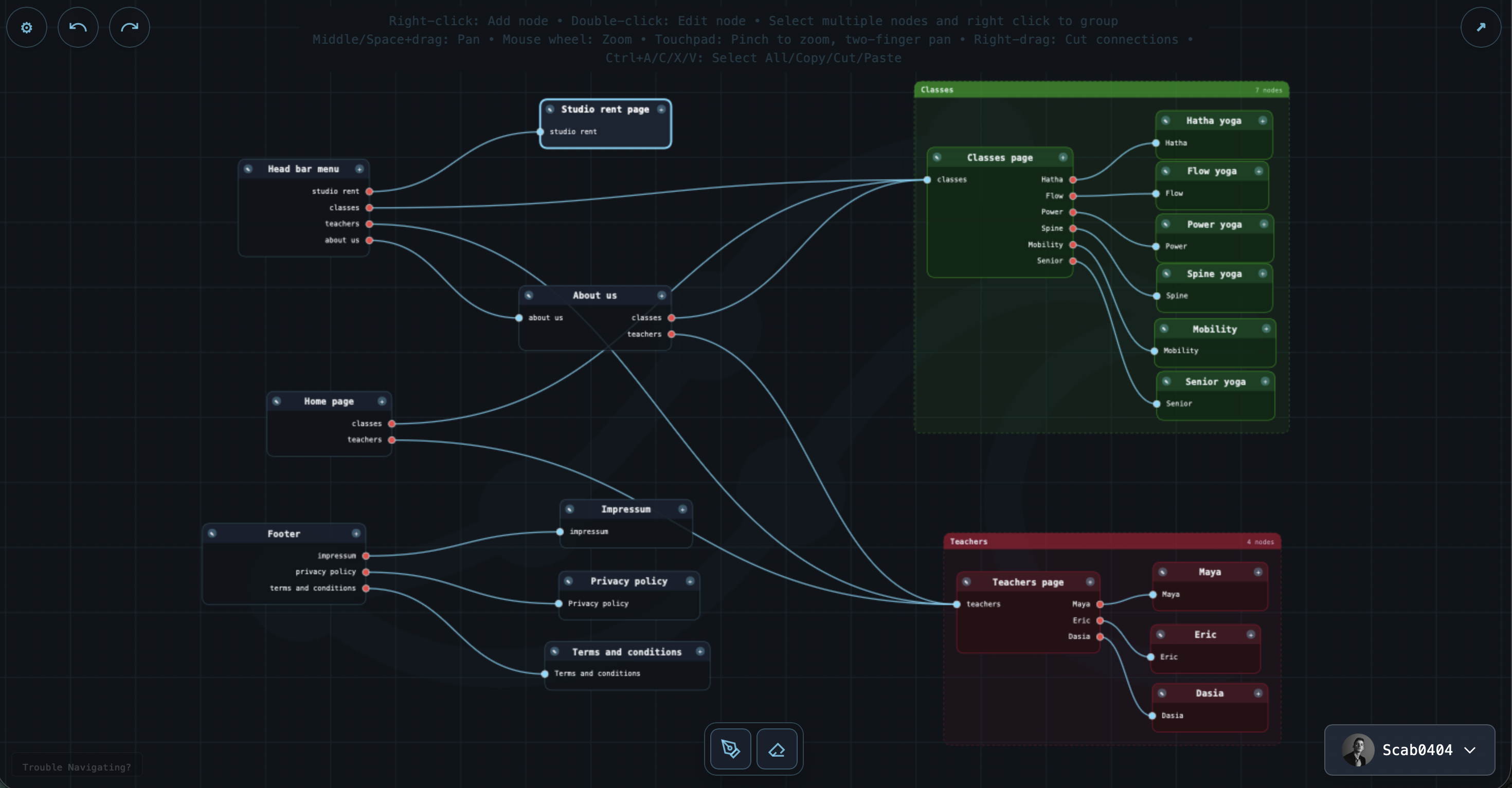The height and width of the screenshot is (788, 1512).
Task: Open the Scab0404 account dropdown
Action: [x=1470, y=750]
